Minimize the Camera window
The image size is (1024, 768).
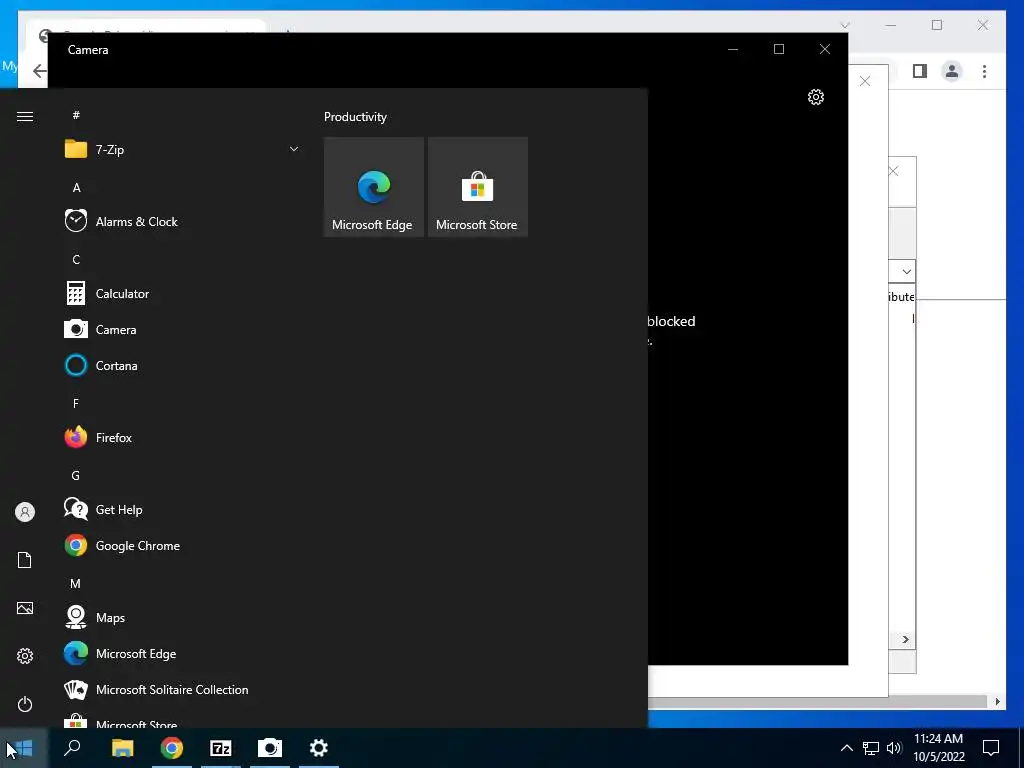pyautogui.click(x=733, y=49)
